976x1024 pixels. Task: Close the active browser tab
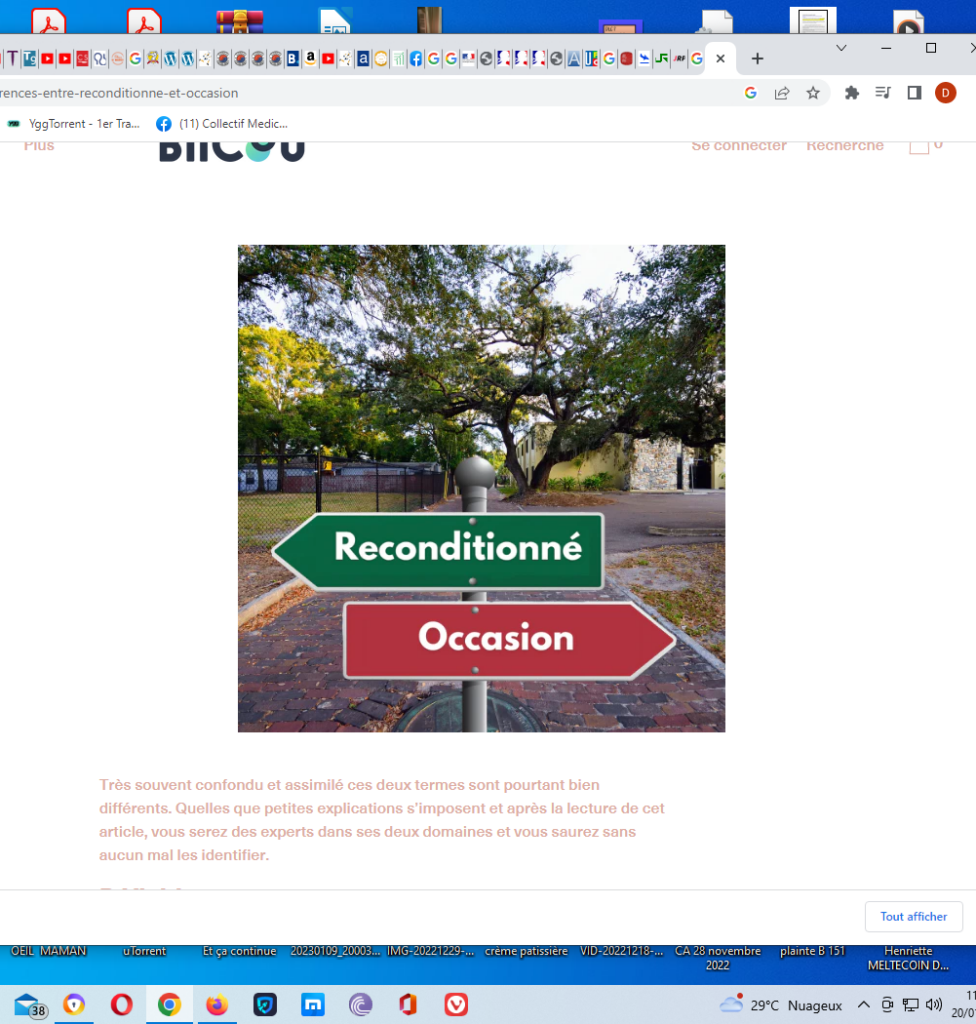(x=721, y=59)
